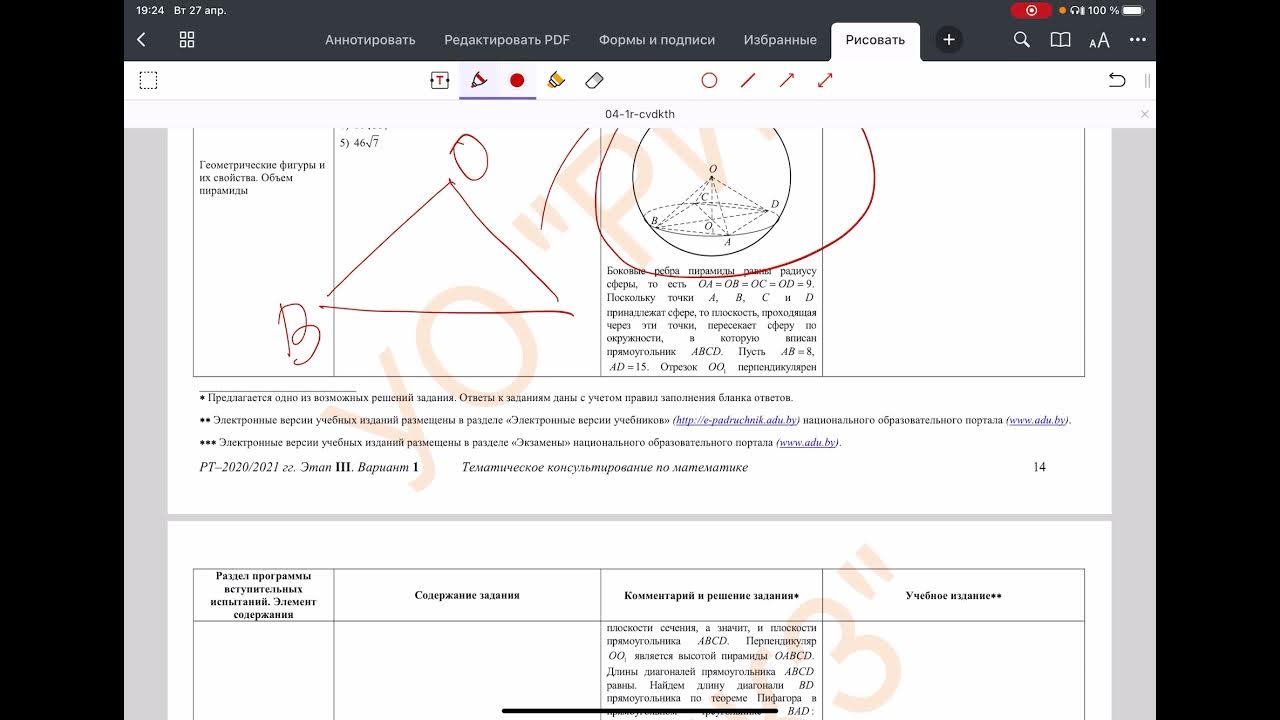Open the Избранные tab

[780, 40]
